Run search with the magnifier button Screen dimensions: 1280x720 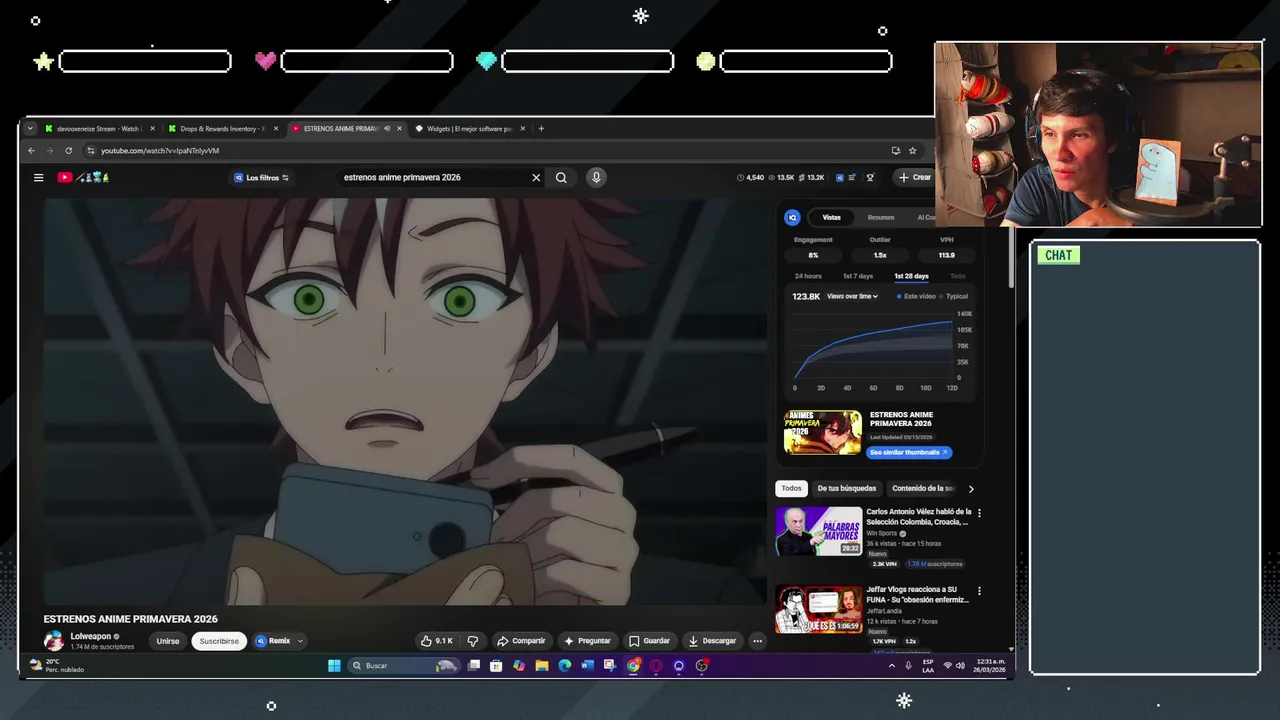click(561, 178)
